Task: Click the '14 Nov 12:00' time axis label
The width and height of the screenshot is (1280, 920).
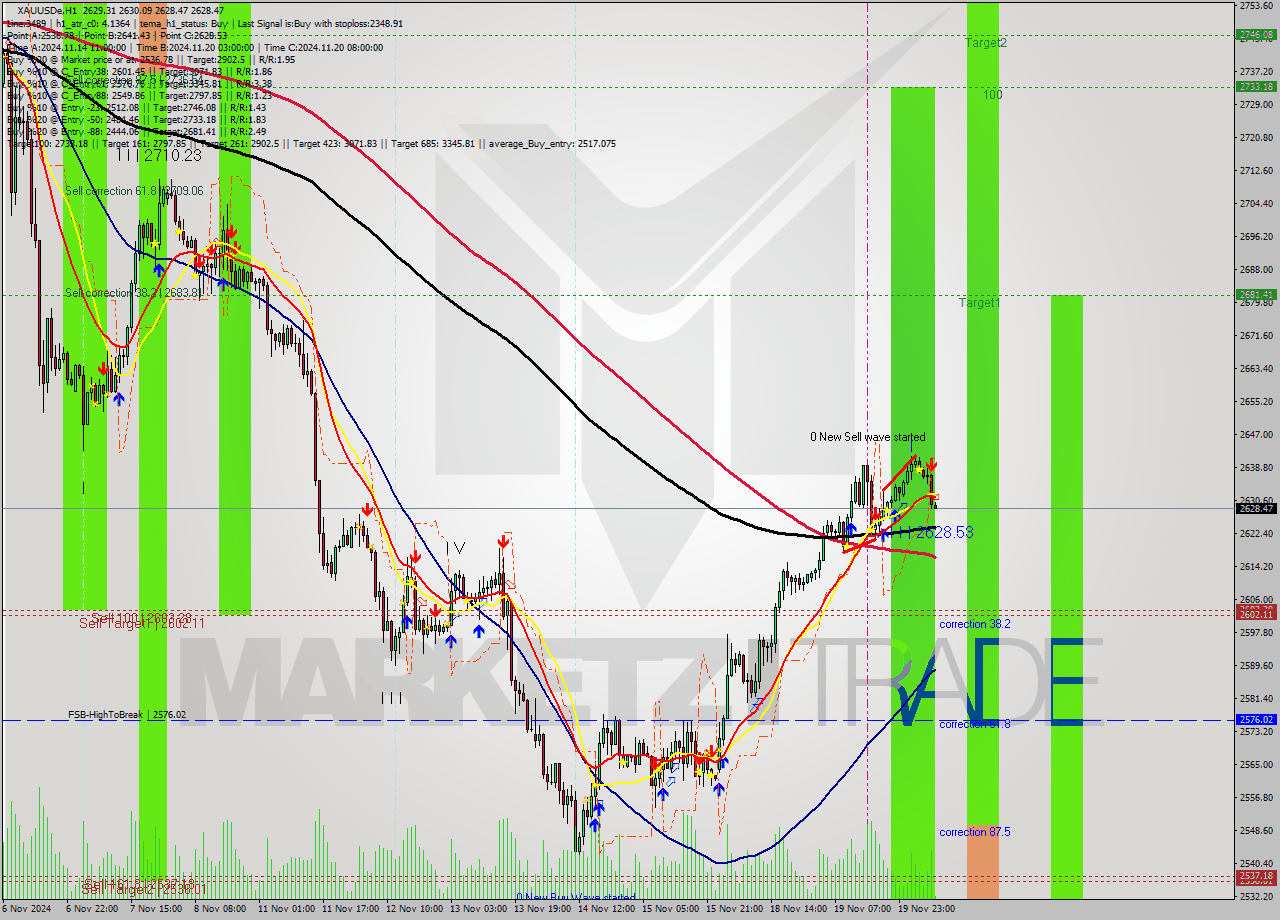Action: 607,909
